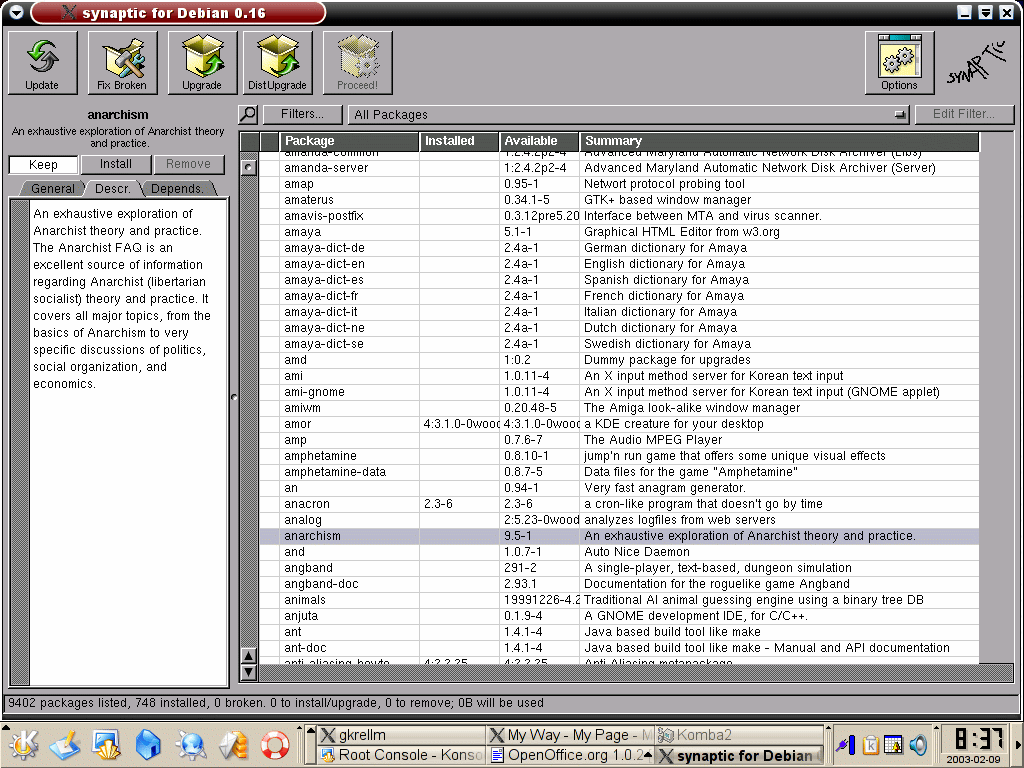Click the desktop shell panel icon

click(x=106, y=744)
